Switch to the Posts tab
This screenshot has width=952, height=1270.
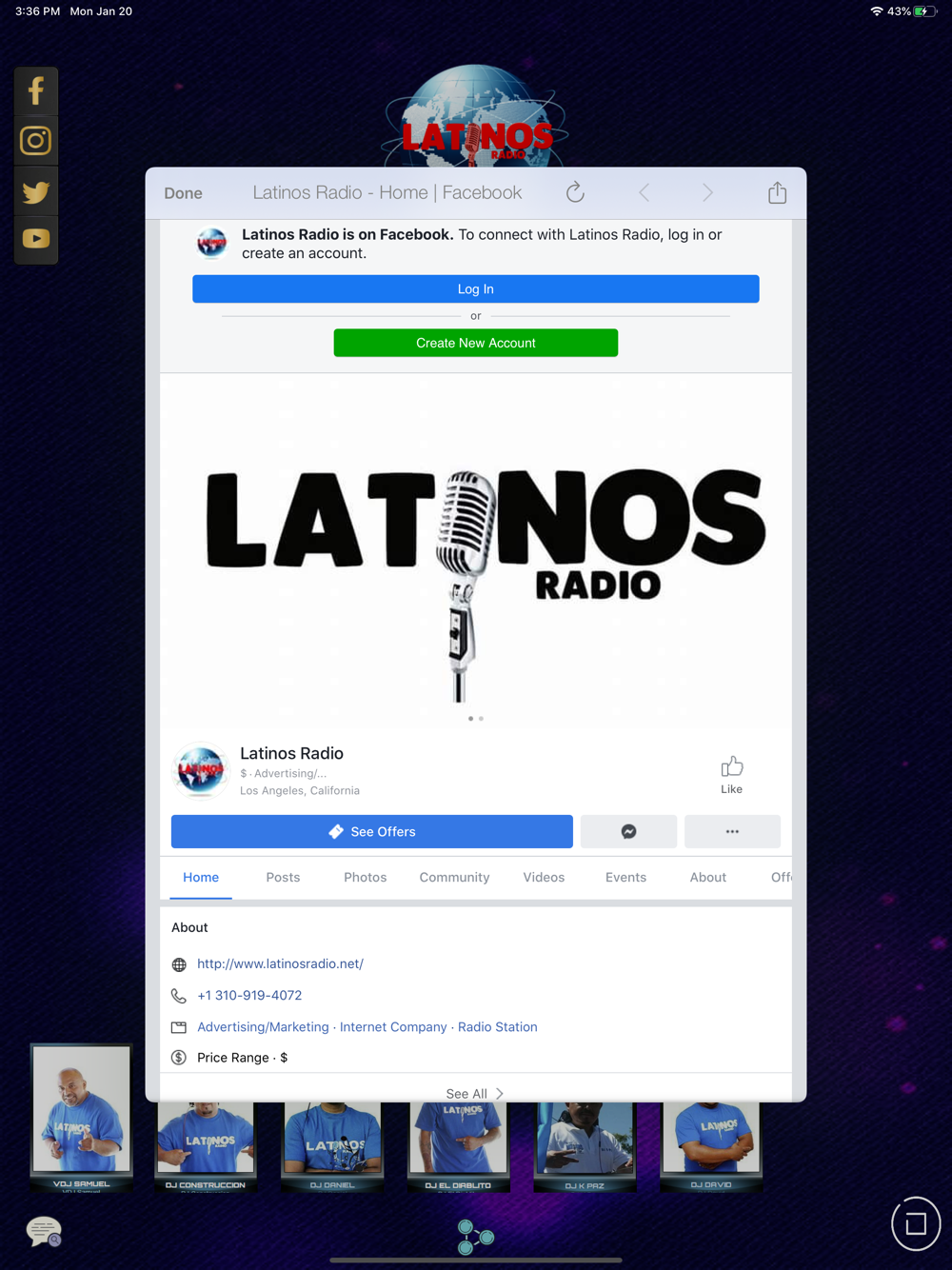tap(283, 877)
